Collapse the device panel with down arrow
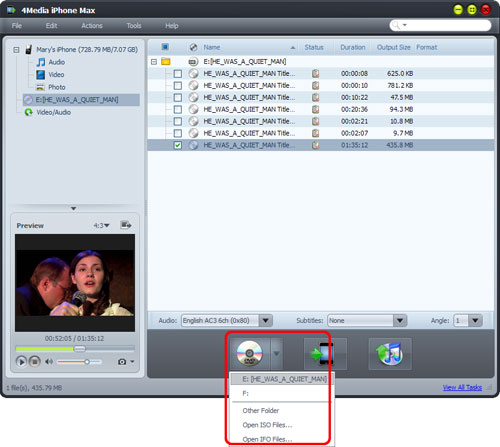The image size is (500, 447). 74,209
